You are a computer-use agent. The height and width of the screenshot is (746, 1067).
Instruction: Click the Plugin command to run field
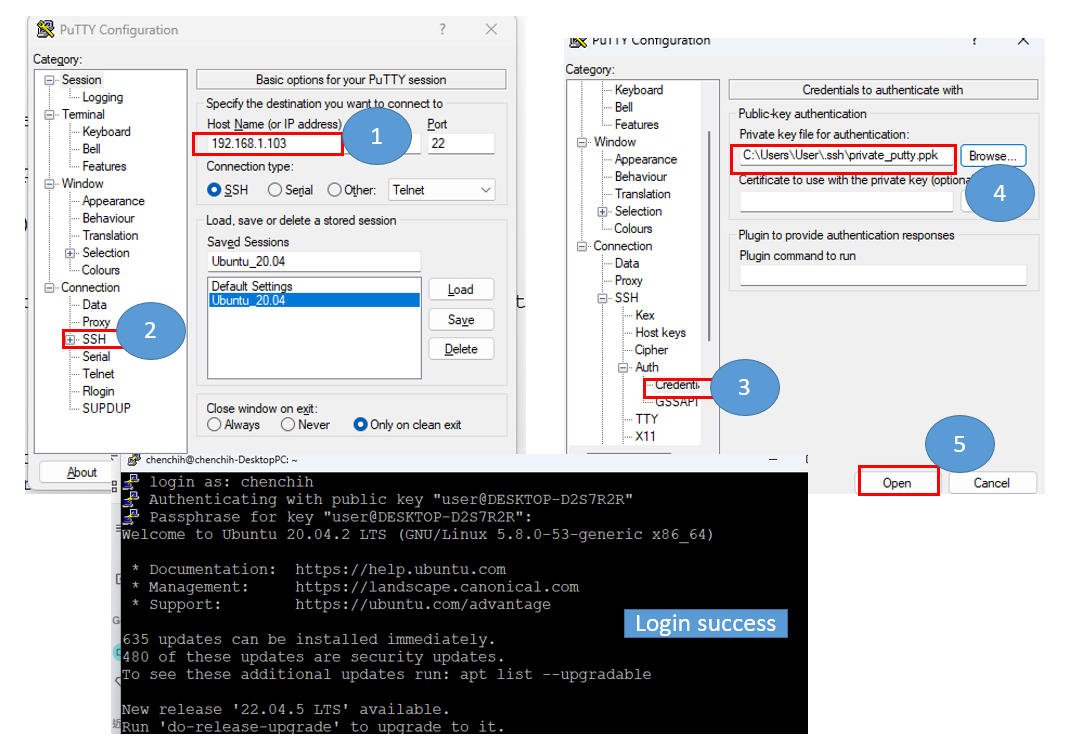[883, 276]
